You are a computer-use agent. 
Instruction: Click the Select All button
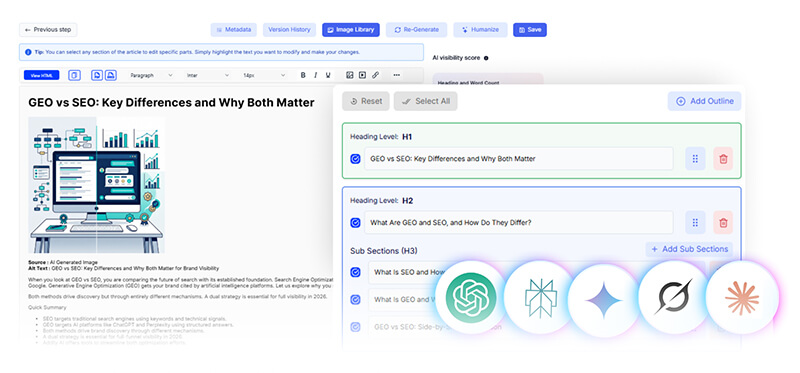(x=426, y=101)
